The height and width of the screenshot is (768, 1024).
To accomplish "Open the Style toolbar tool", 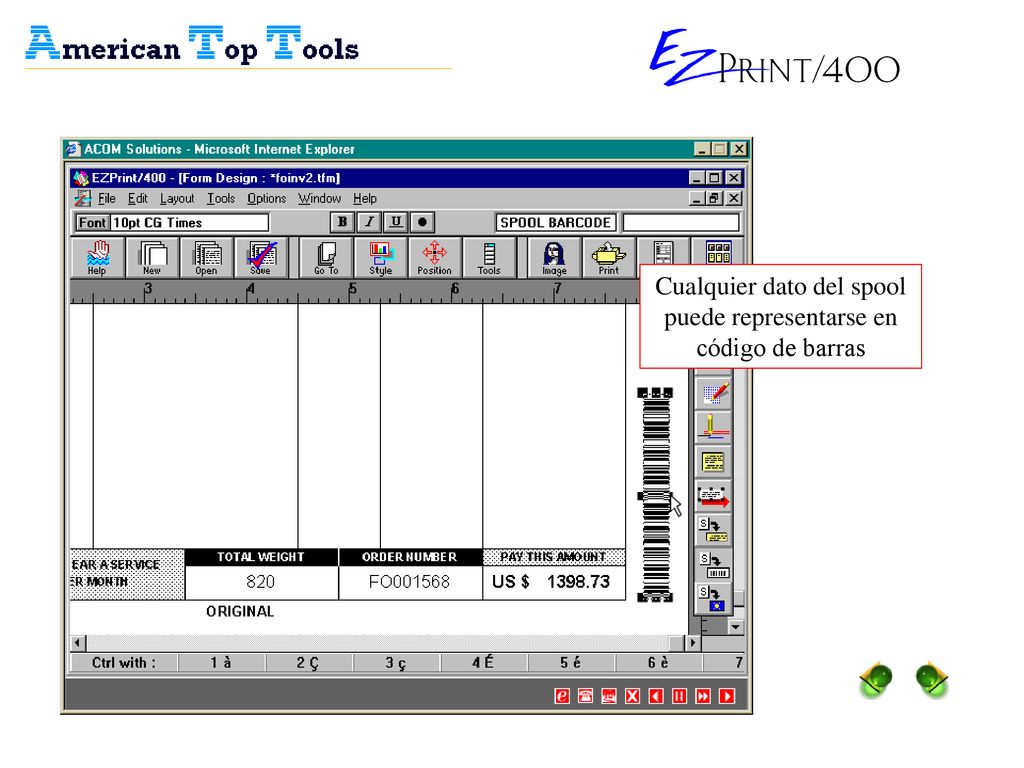I will click(x=381, y=258).
